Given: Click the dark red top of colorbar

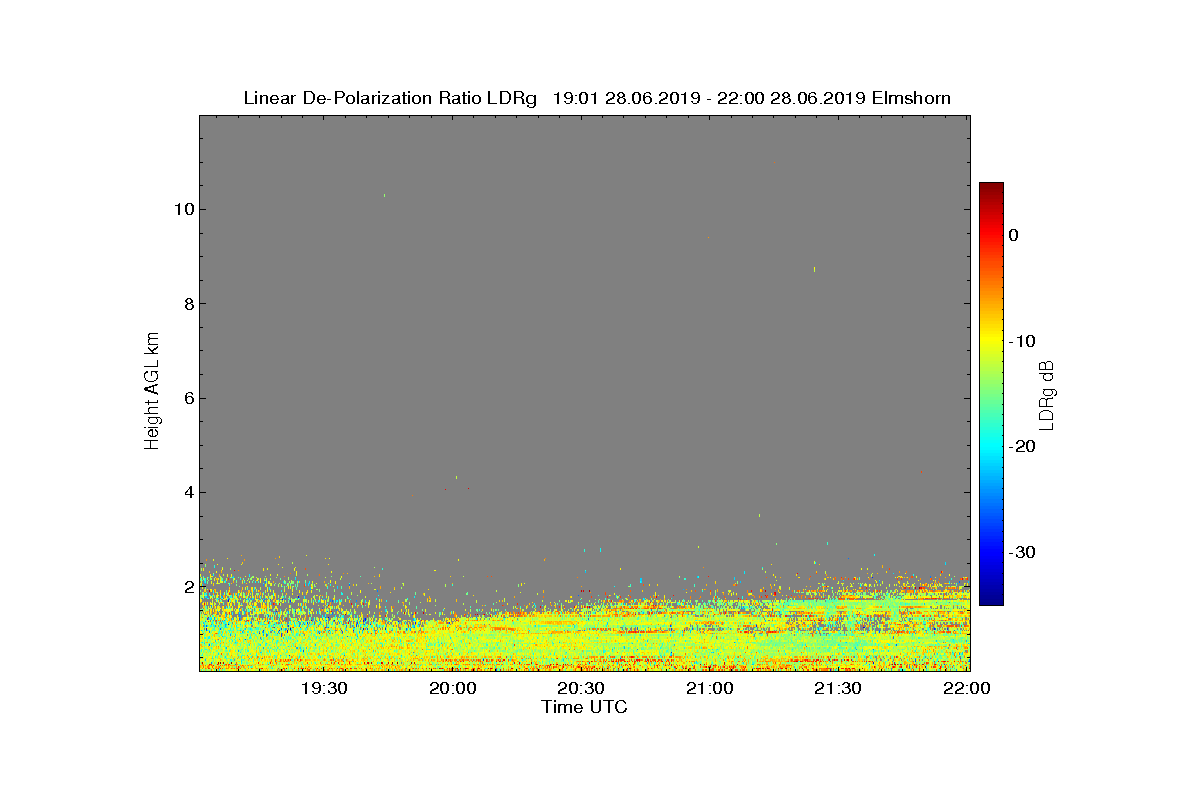Looking at the screenshot, I should pos(991,188).
